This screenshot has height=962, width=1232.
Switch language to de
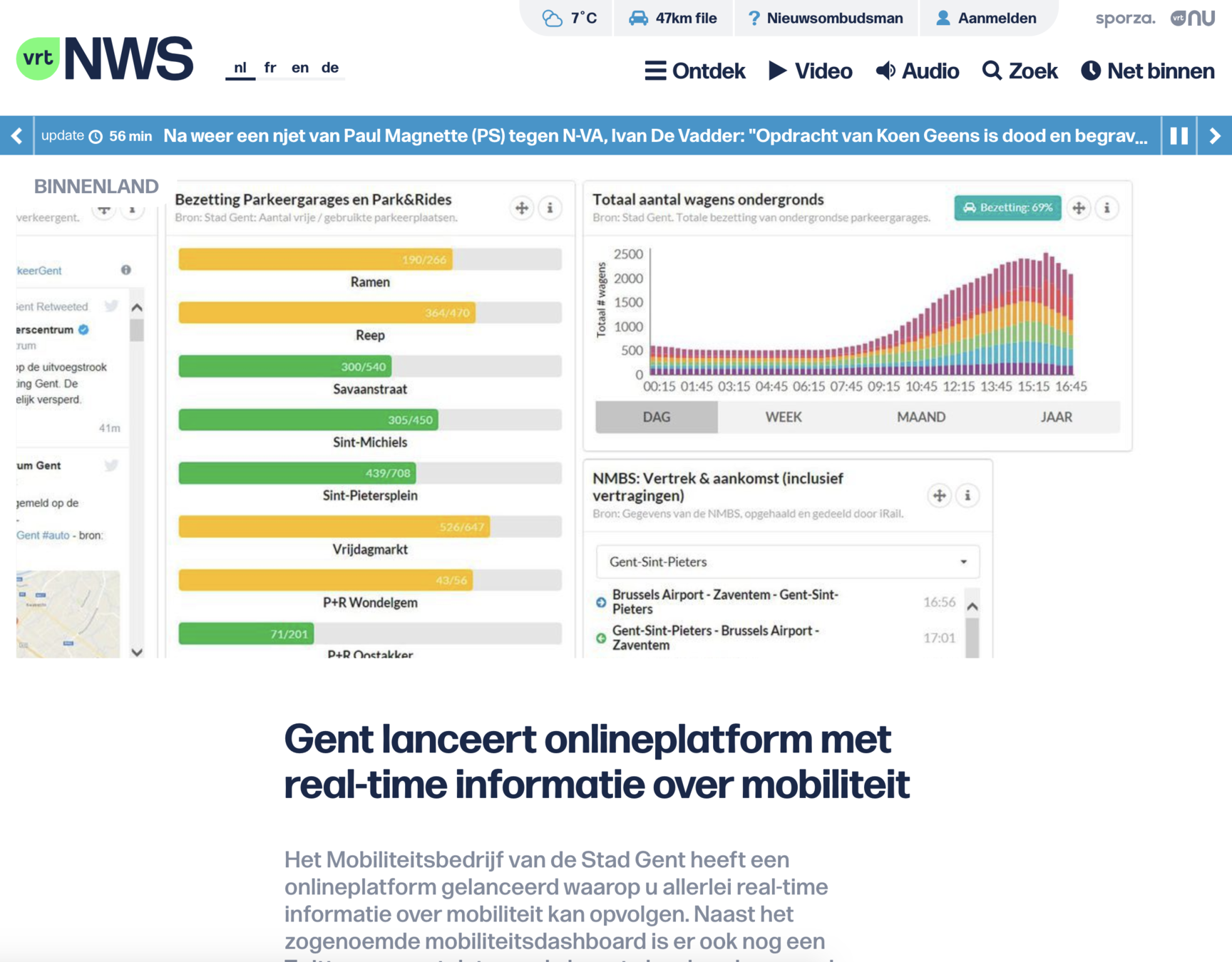click(x=329, y=68)
